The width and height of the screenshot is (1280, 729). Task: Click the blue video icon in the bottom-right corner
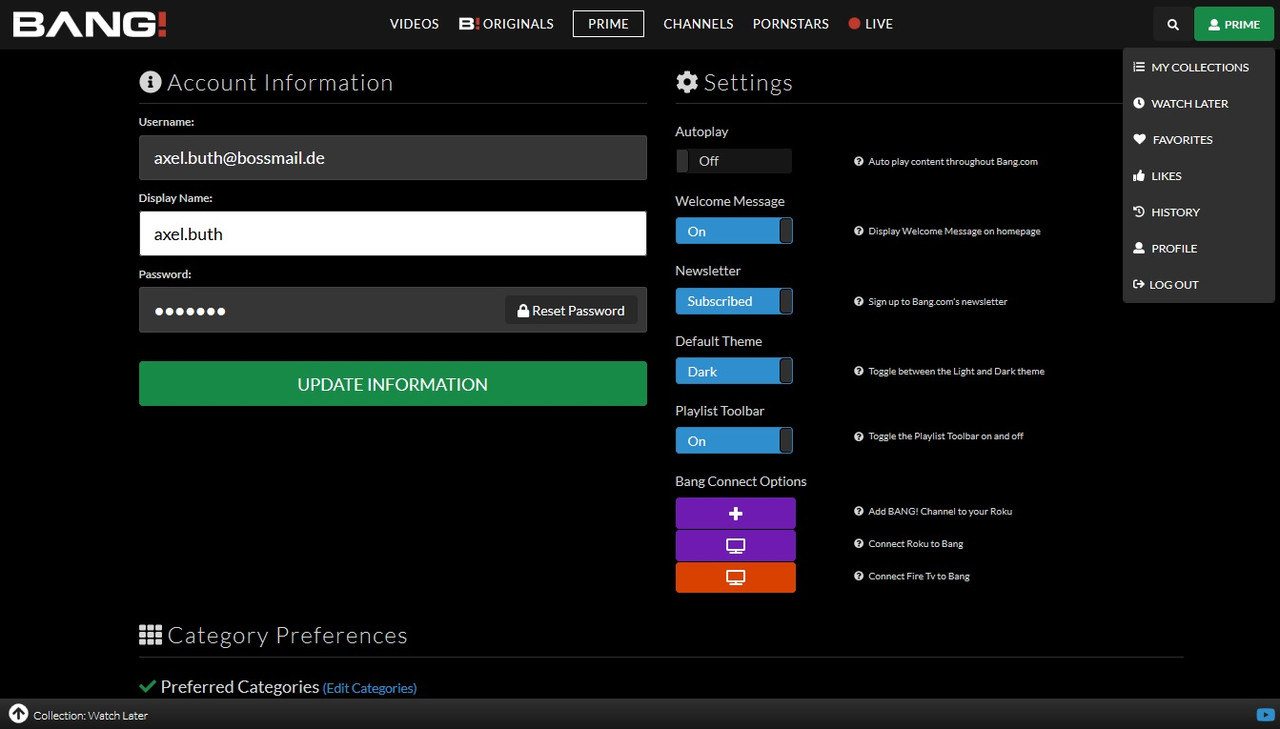[x=1265, y=715]
